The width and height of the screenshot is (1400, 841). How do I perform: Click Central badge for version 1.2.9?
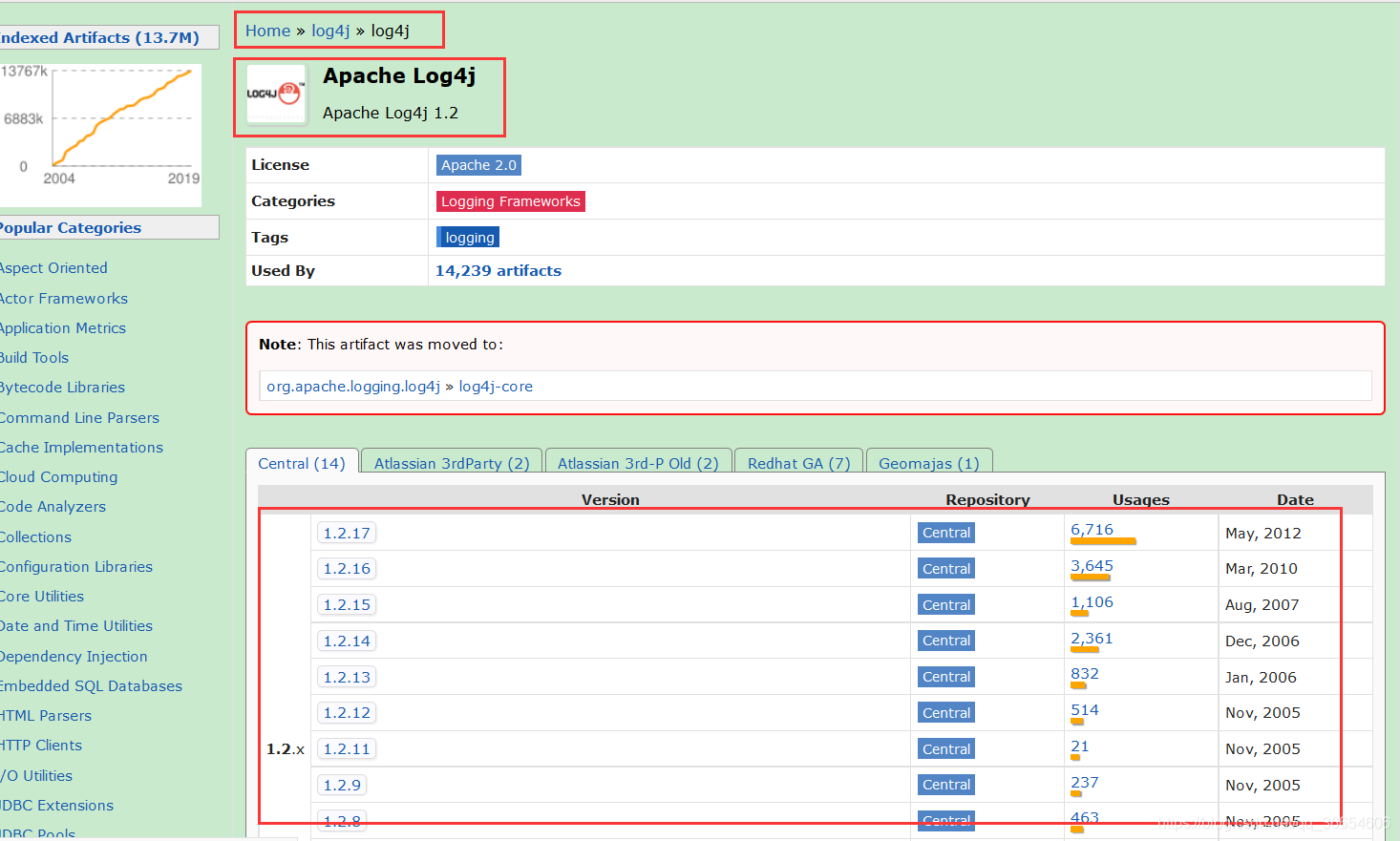945,785
